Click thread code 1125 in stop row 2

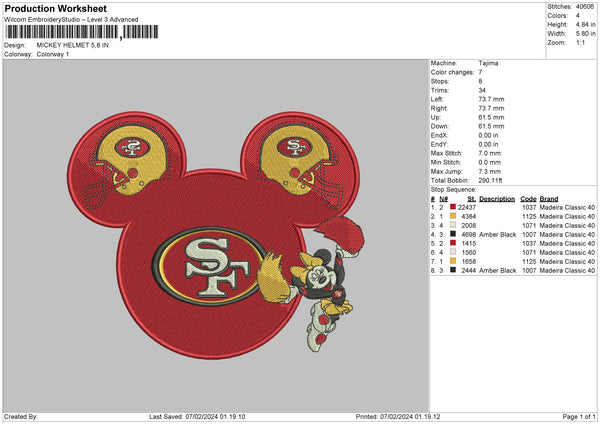click(529, 216)
